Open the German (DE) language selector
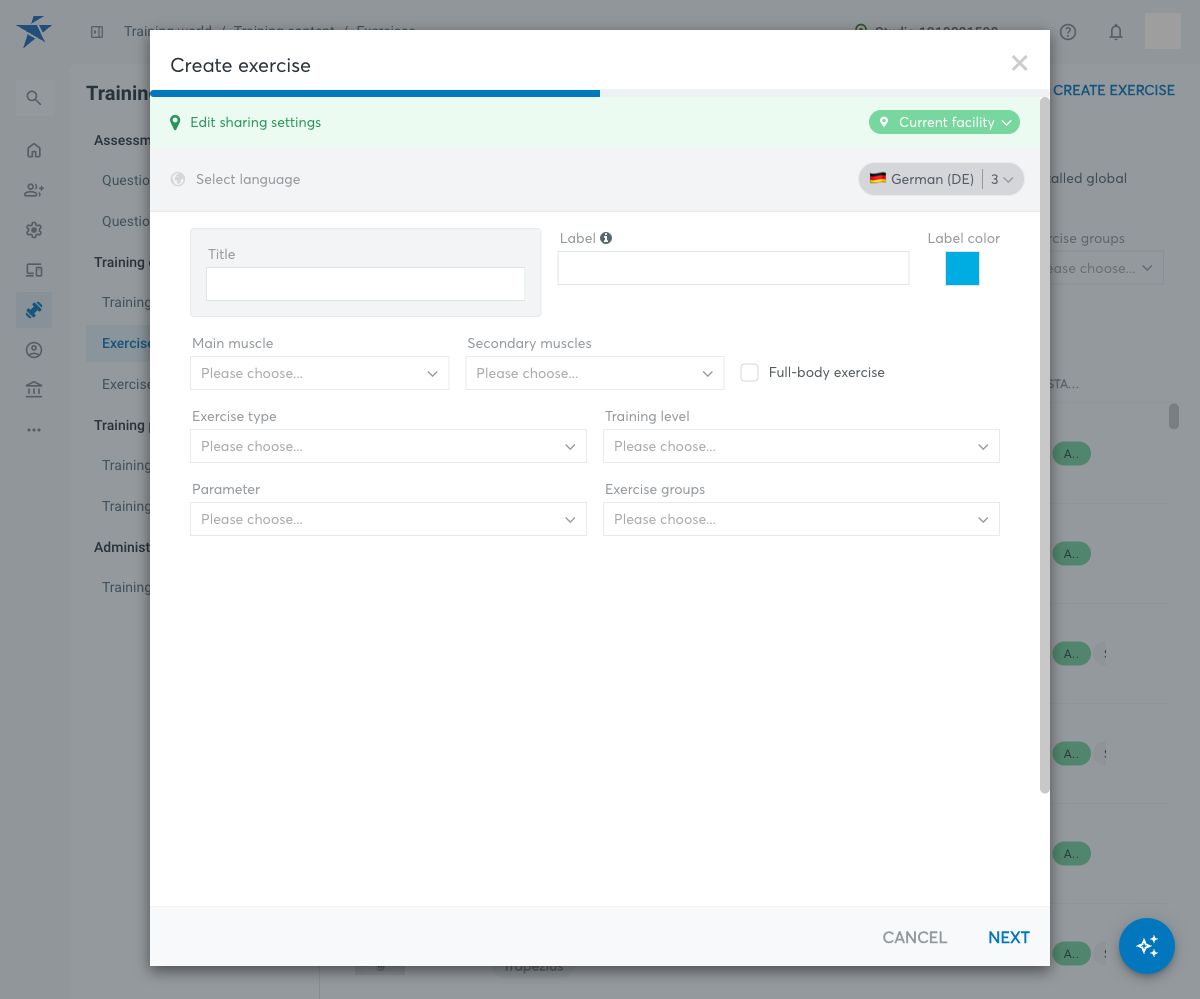Screen dimensions: 1200x999 point(941,179)
